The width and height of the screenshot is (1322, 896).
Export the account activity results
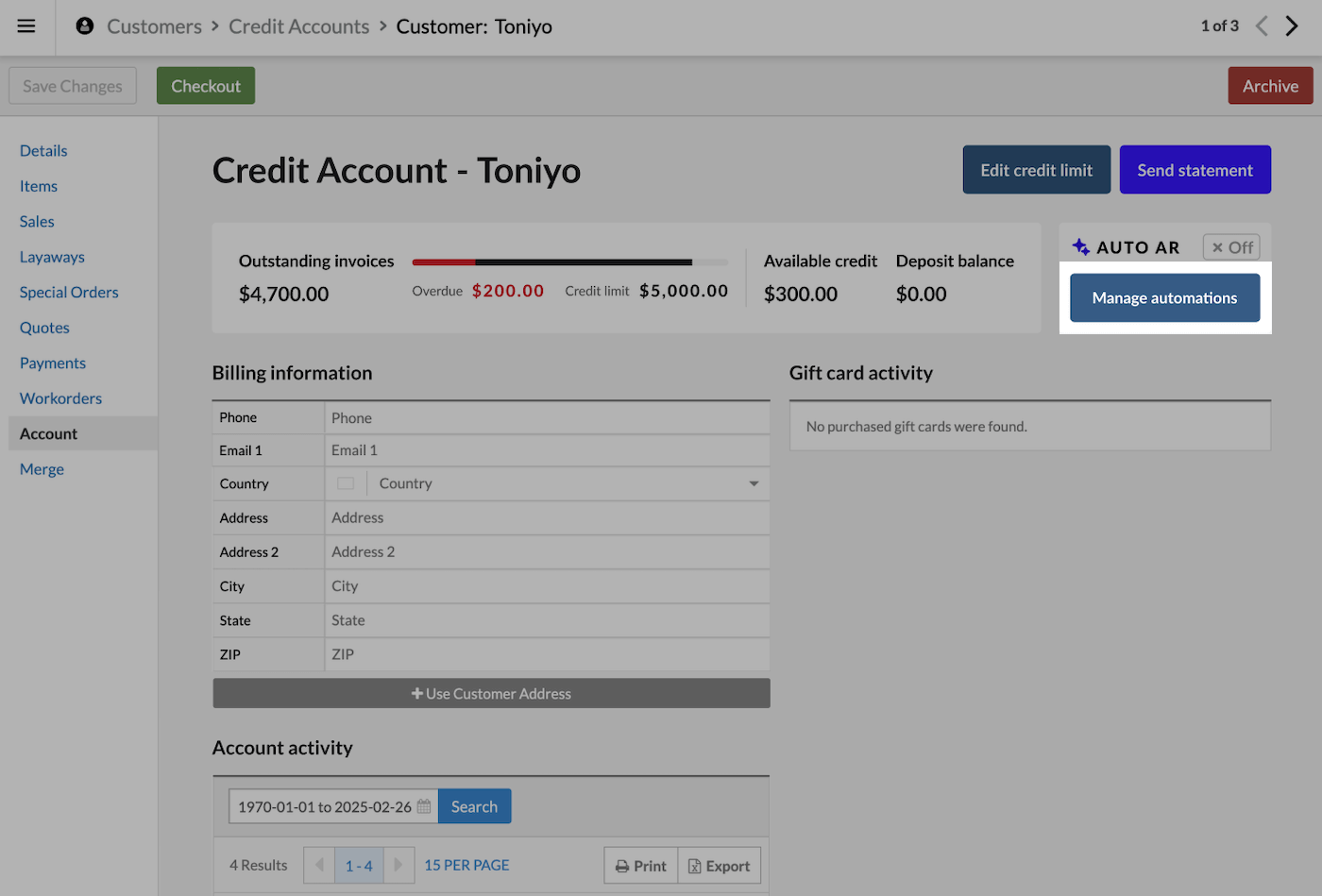point(720,866)
